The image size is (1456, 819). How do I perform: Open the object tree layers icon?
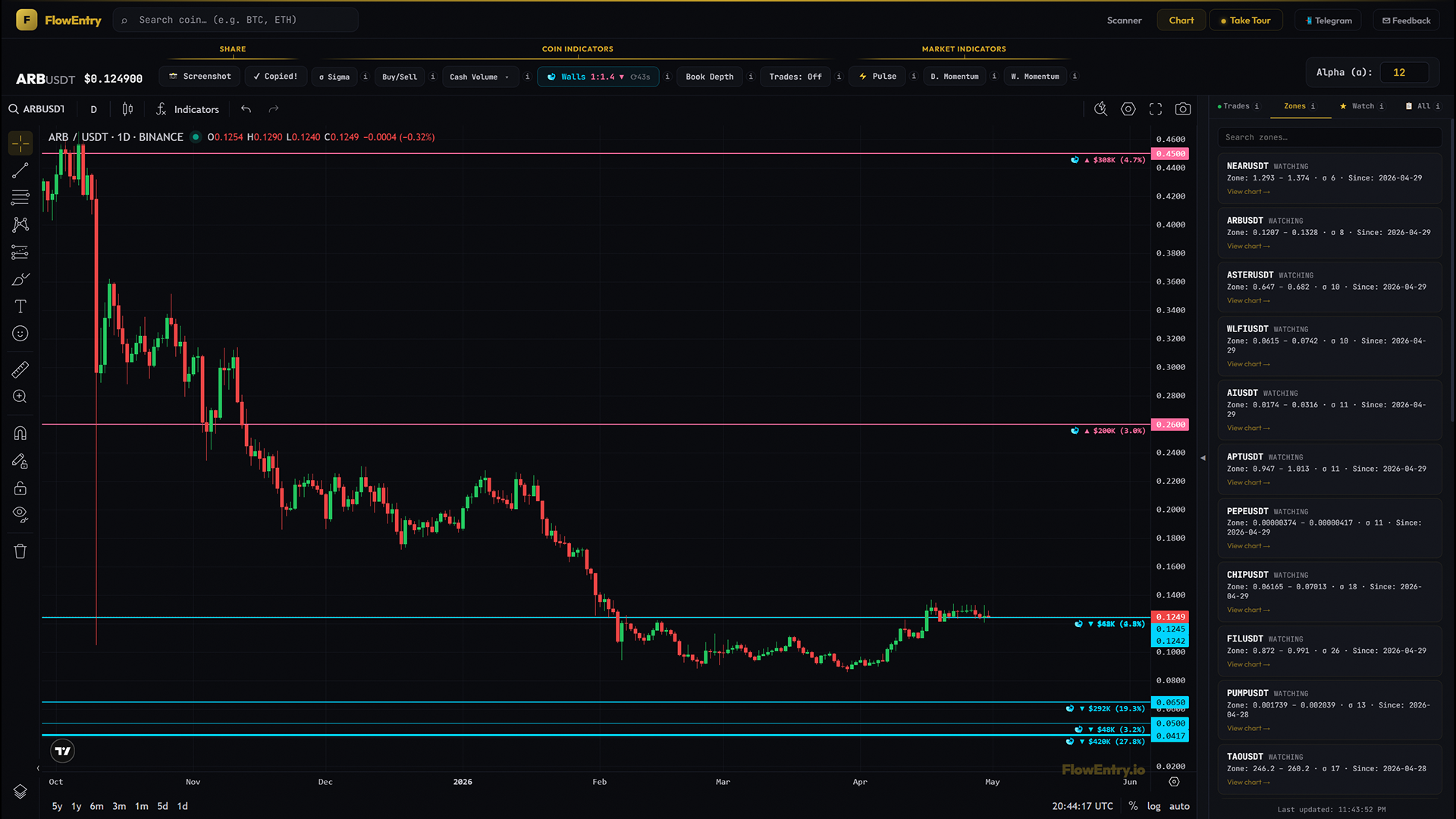(x=20, y=792)
